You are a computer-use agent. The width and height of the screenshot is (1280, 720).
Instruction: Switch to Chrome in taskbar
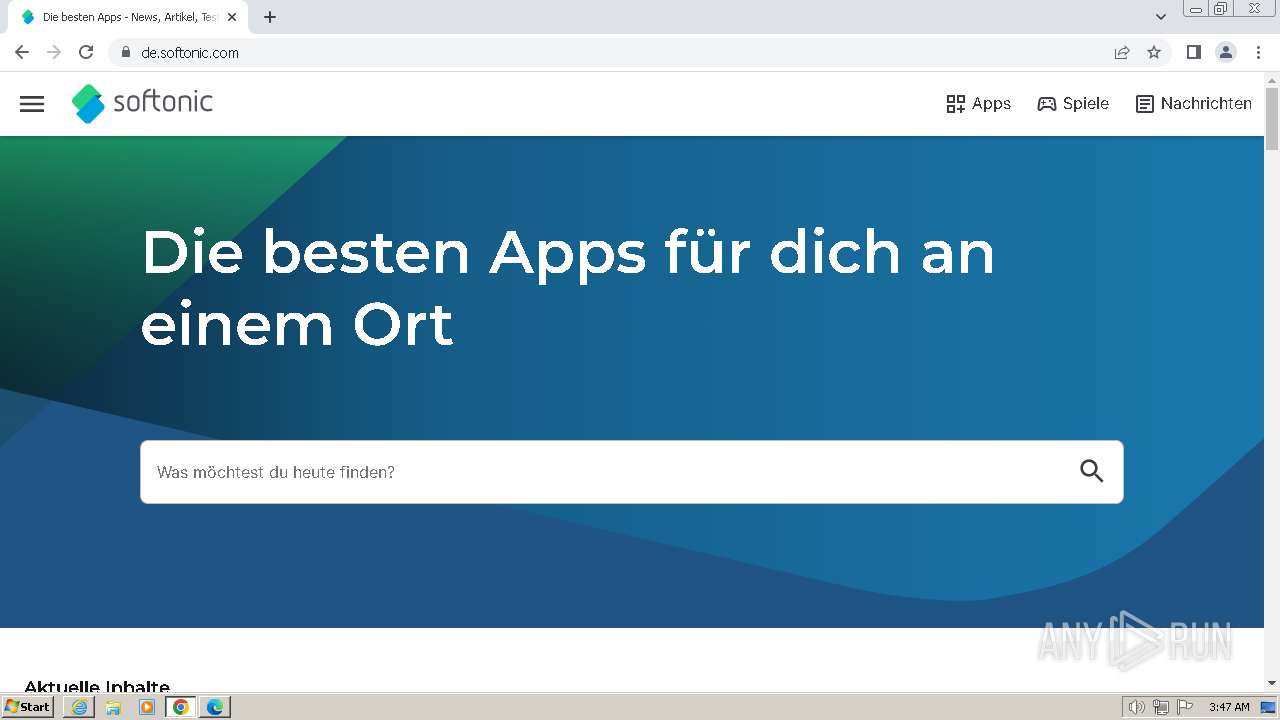click(x=181, y=707)
